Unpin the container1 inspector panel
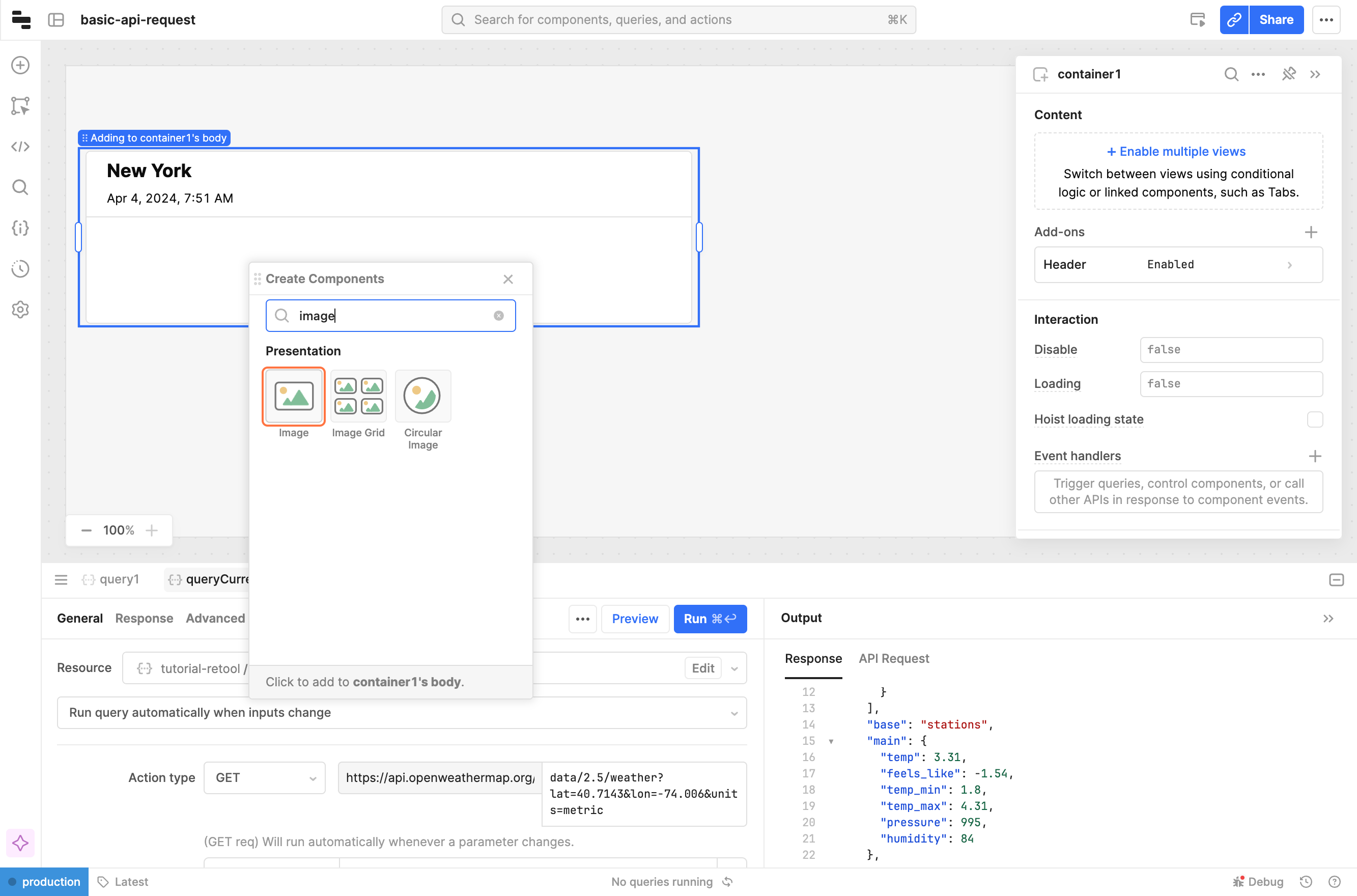 pyautogui.click(x=1288, y=74)
